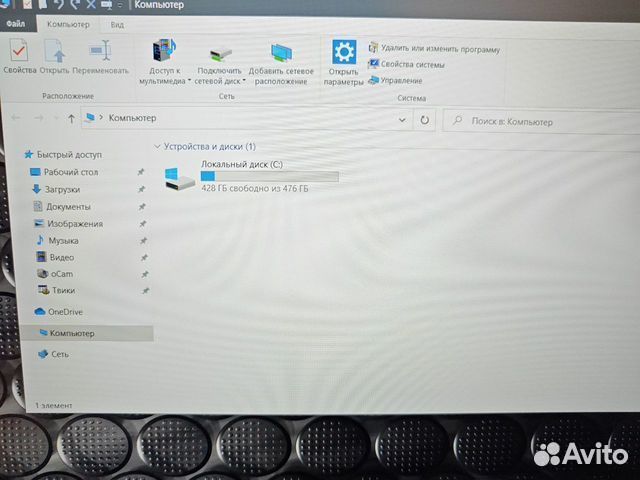Image resolution: width=640 pixels, height=480 pixels.
Task: Go up one folder level arrow
Action: (71, 119)
